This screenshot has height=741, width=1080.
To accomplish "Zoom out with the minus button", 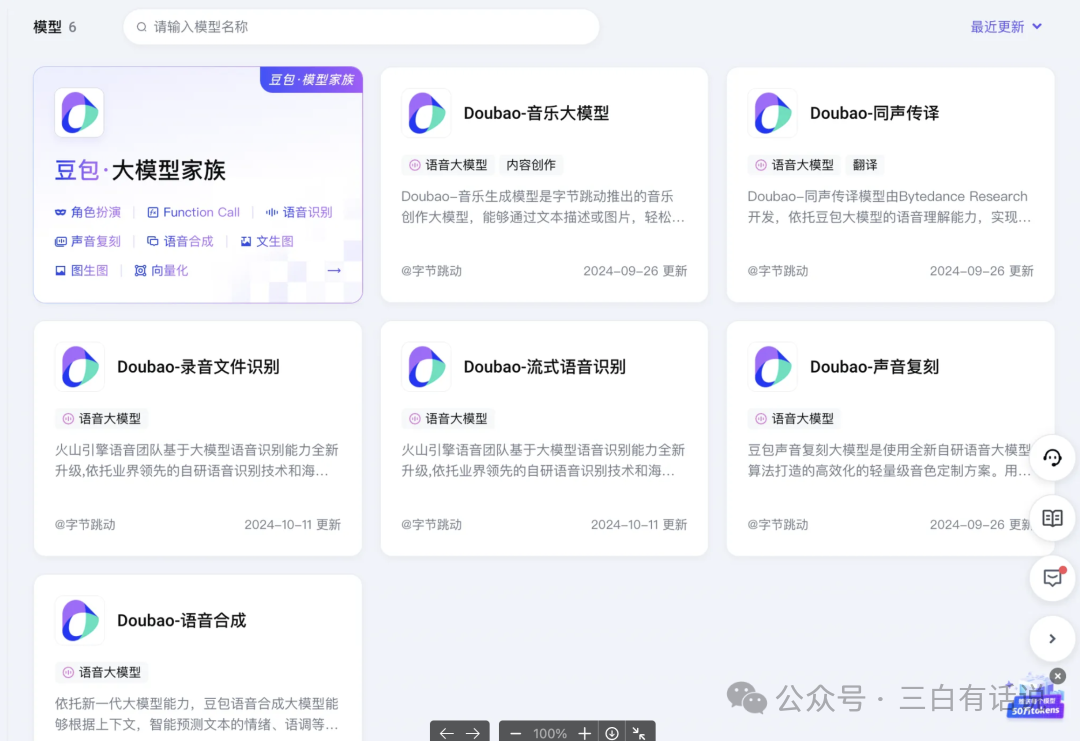I will point(515,733).
